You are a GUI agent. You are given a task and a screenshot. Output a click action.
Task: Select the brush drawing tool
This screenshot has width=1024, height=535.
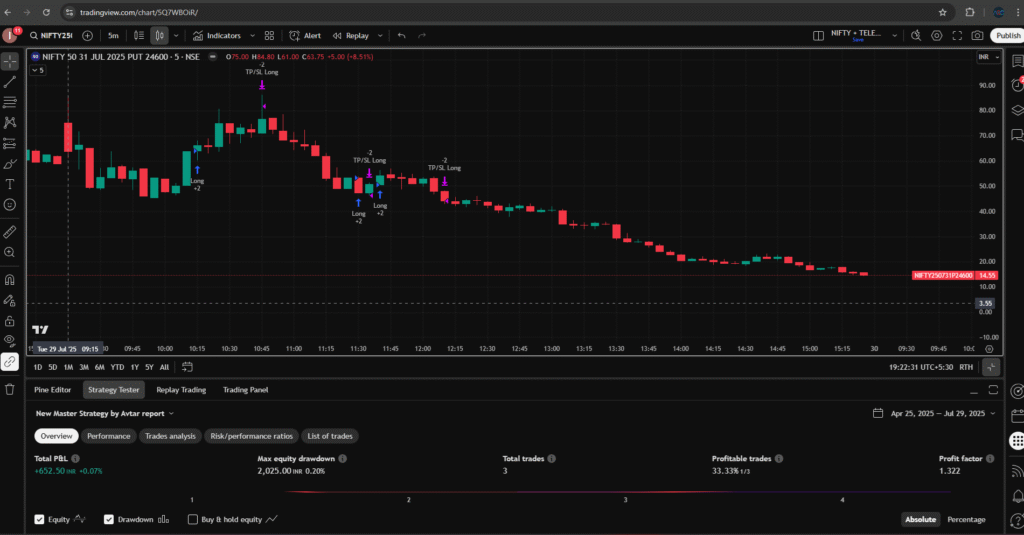tap(10, 164)
